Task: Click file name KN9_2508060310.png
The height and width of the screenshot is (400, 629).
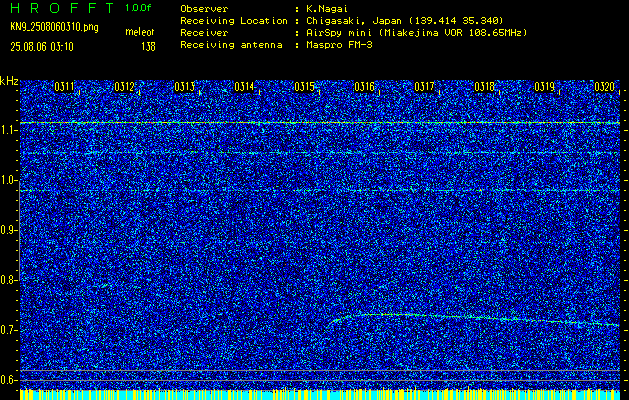Action: (x=54, y=27)
